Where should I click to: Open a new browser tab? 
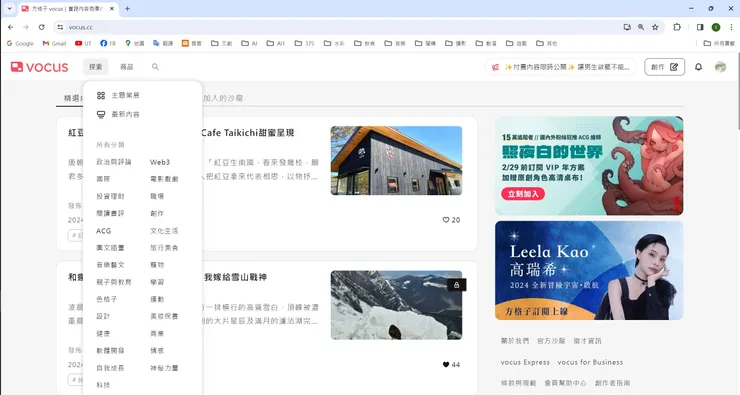(x=127, y=8)
